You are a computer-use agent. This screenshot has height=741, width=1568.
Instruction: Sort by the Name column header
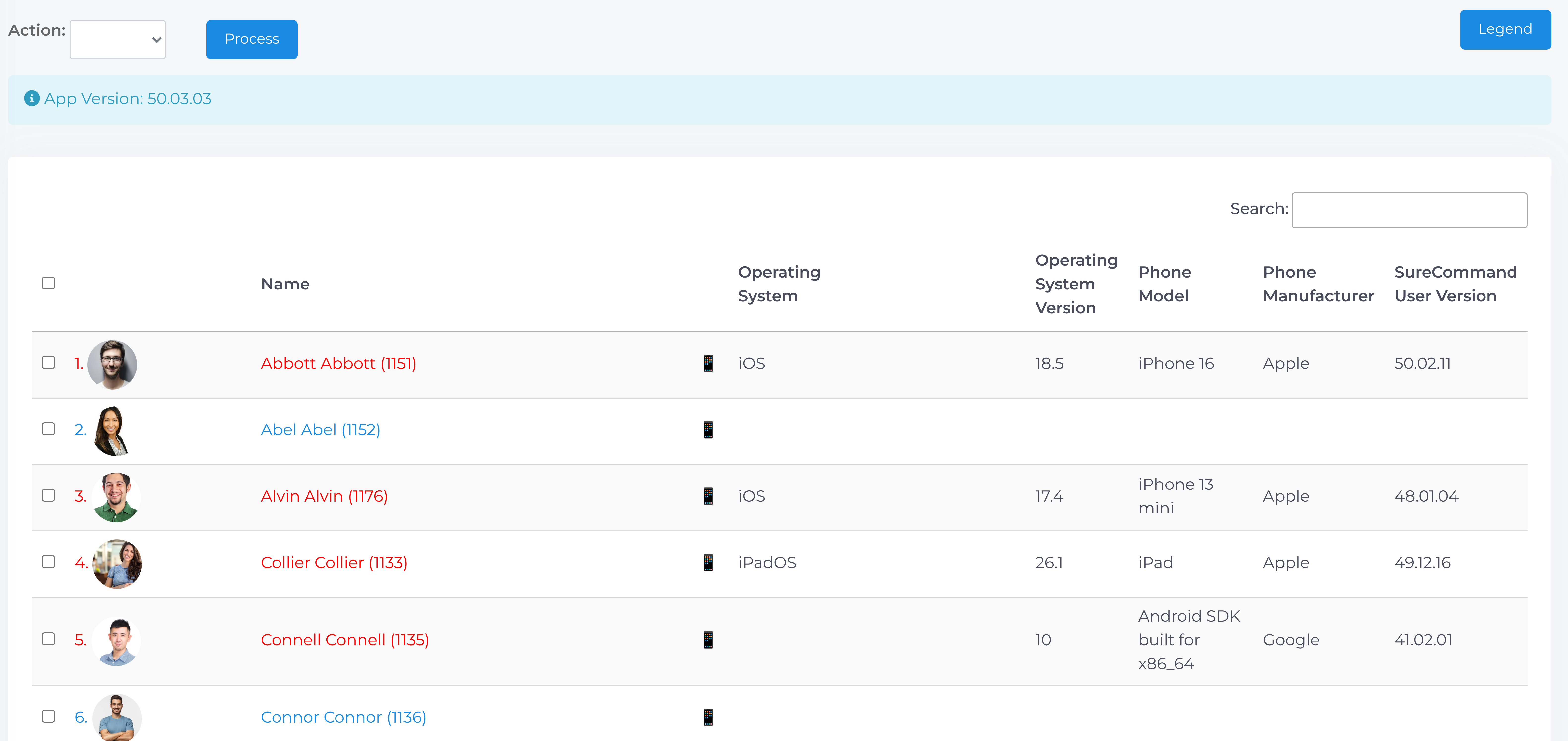tap(285, 284)
